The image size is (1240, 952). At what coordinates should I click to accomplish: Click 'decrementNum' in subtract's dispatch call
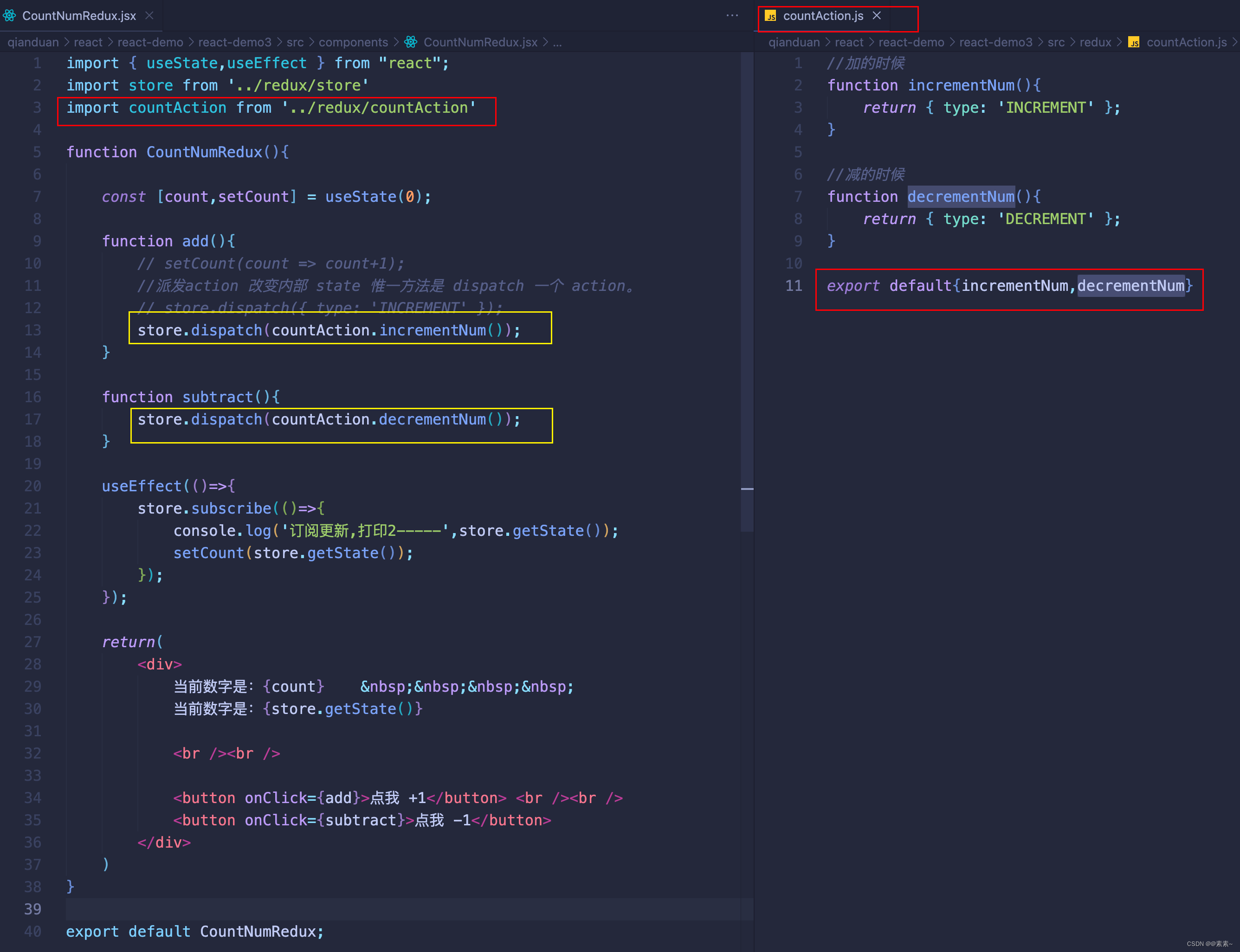click(433, 419)
